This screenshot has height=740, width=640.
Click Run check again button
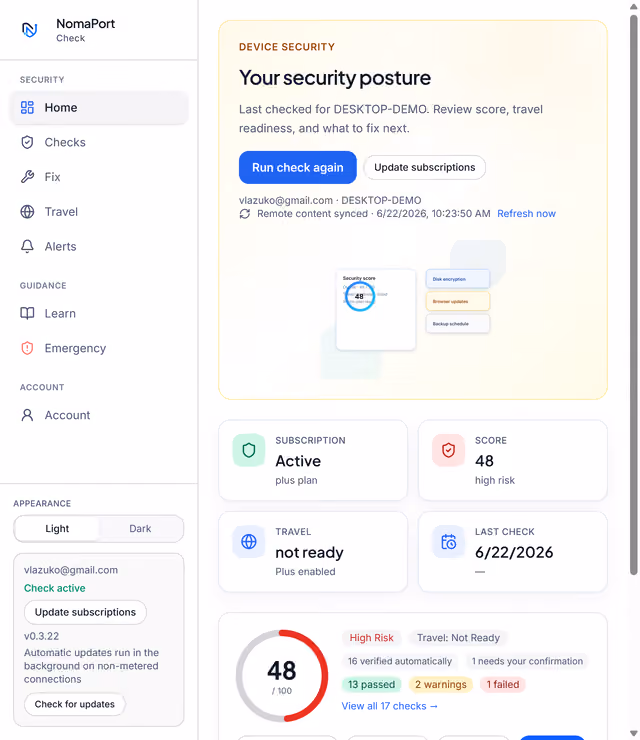[x=297, y=168]
